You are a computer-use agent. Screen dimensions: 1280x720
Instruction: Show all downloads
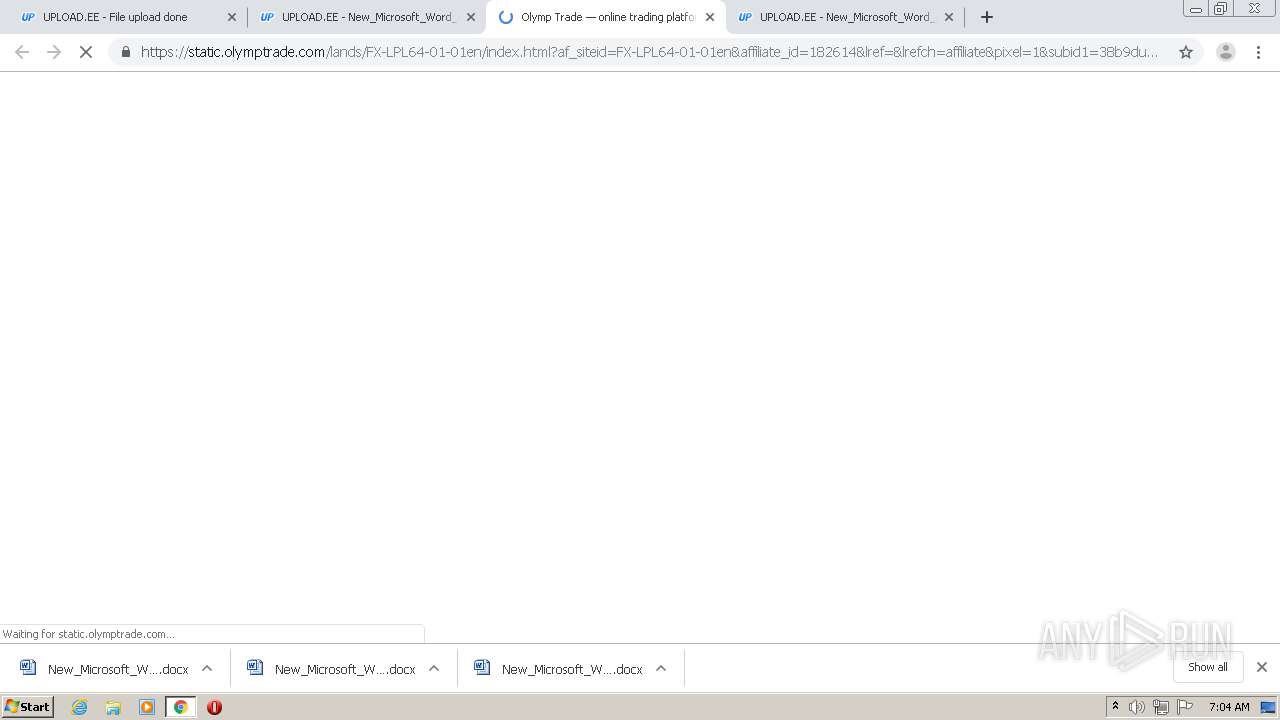(x=1208, y=667)
